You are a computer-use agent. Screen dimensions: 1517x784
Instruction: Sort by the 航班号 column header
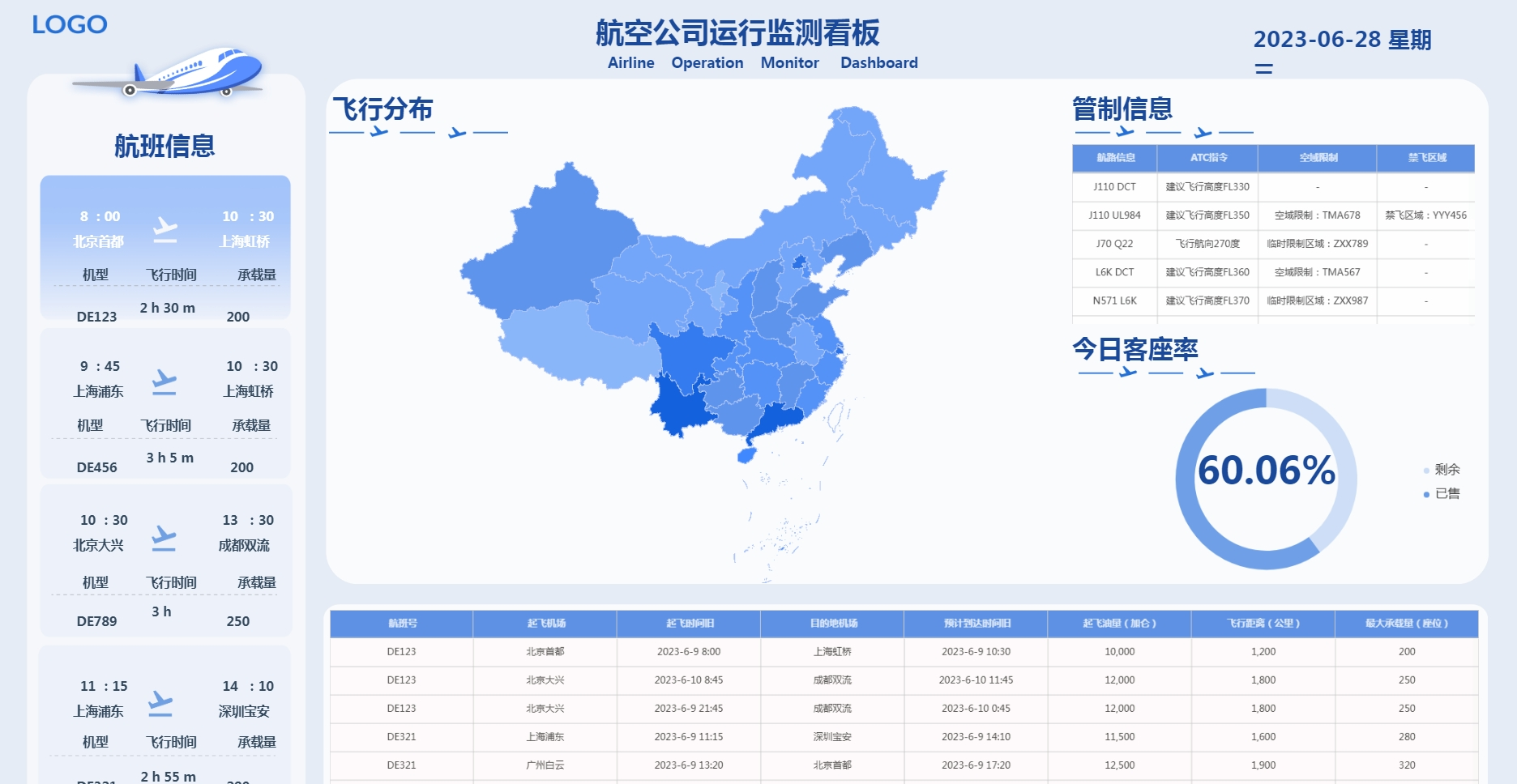(402, 624)
